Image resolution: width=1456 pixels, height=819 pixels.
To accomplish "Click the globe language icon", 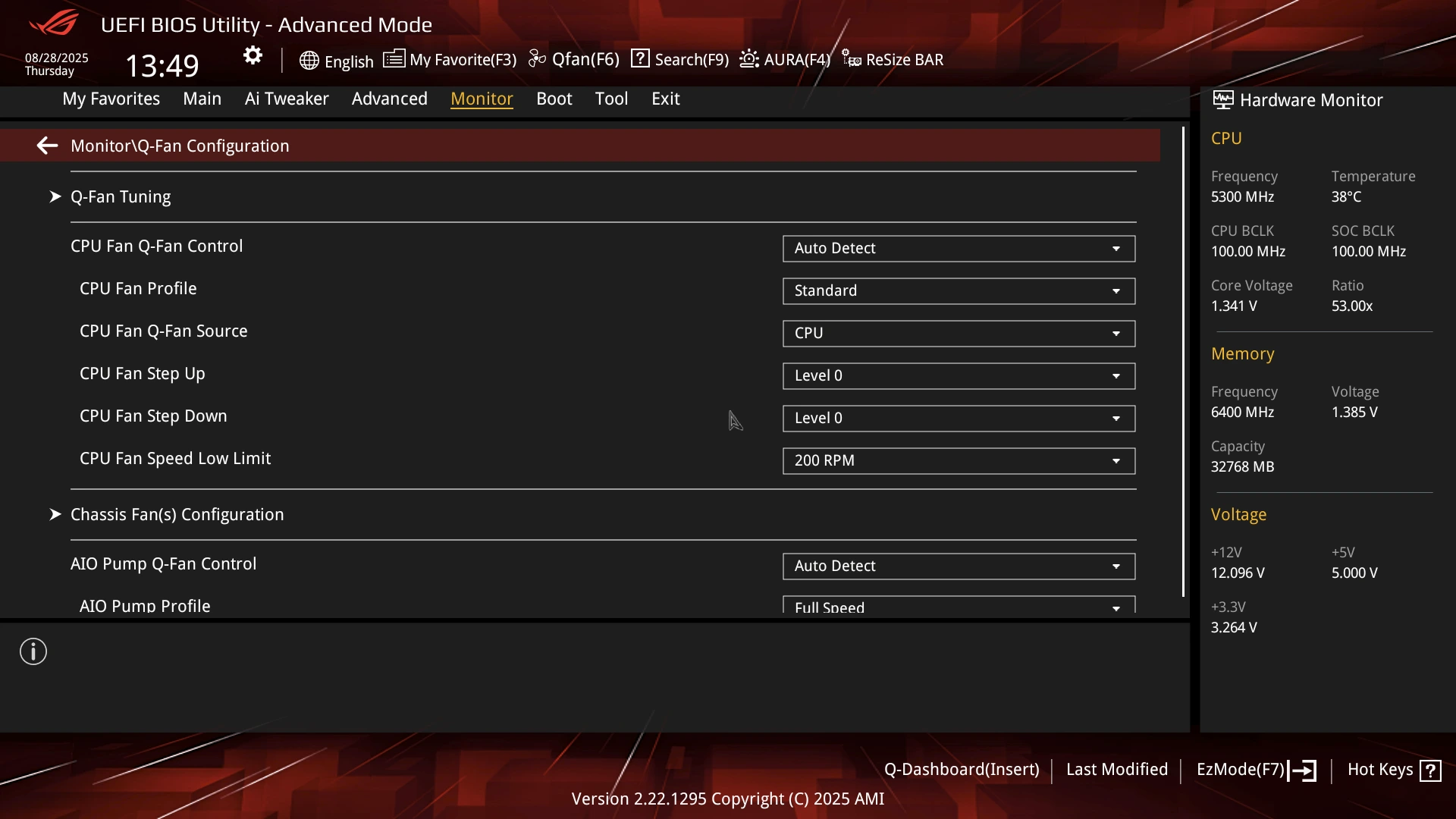I will pos(309,61).
